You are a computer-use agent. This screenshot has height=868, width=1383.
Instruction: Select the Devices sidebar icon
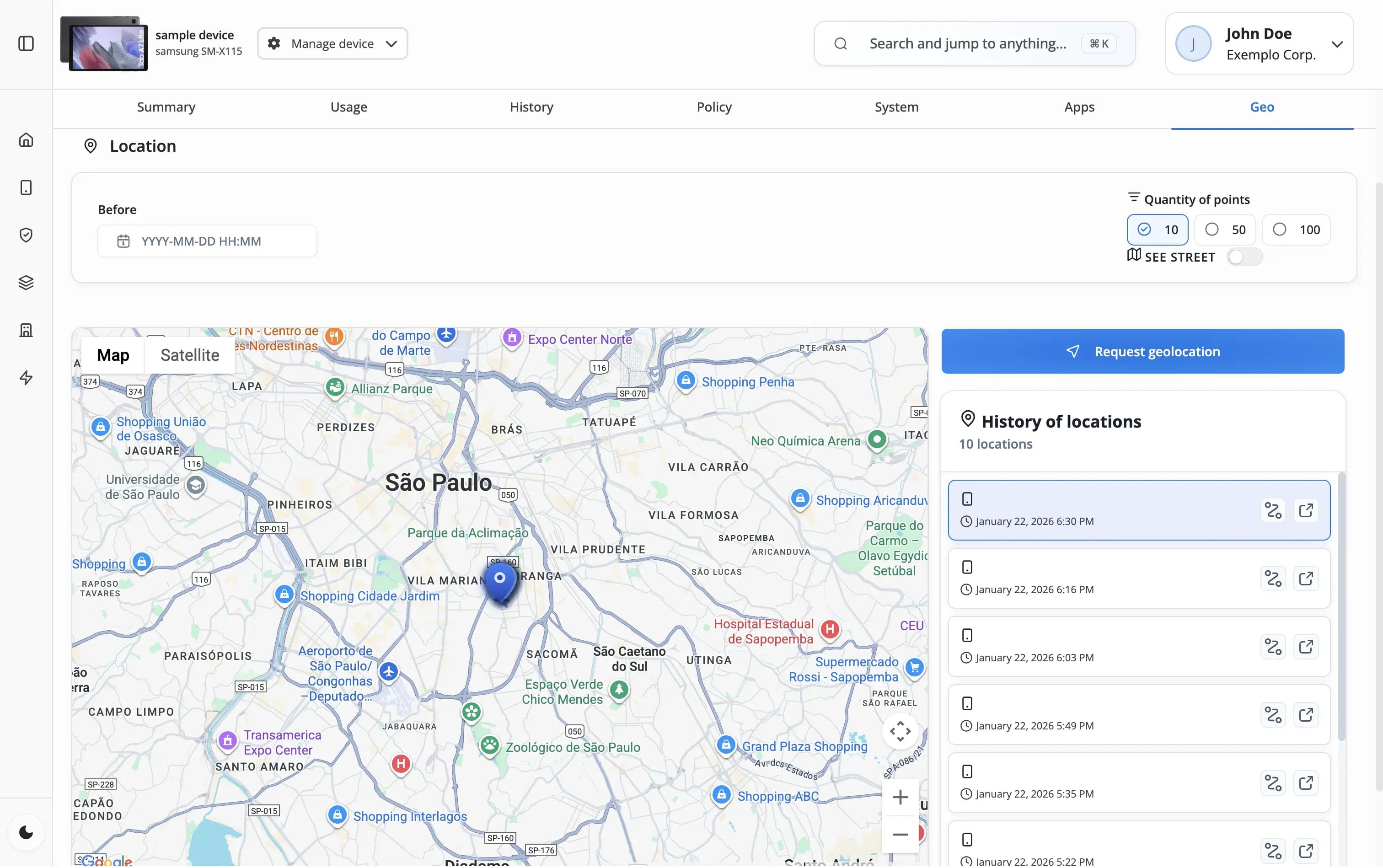tap(26, 187)
